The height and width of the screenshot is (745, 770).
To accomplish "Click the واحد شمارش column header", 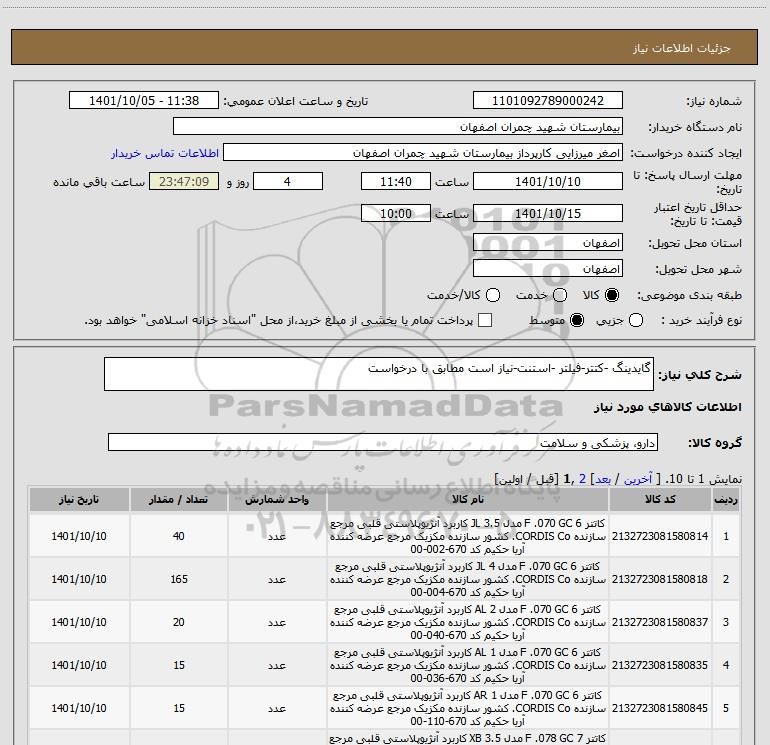I will pos(277,500).
